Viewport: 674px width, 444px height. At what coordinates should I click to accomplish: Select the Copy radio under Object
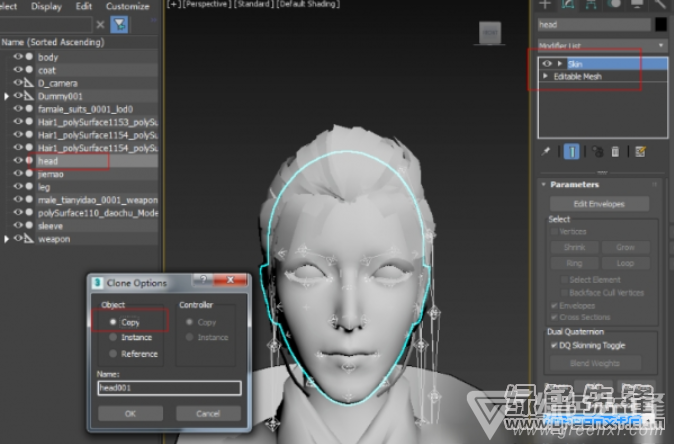(113, 322)
